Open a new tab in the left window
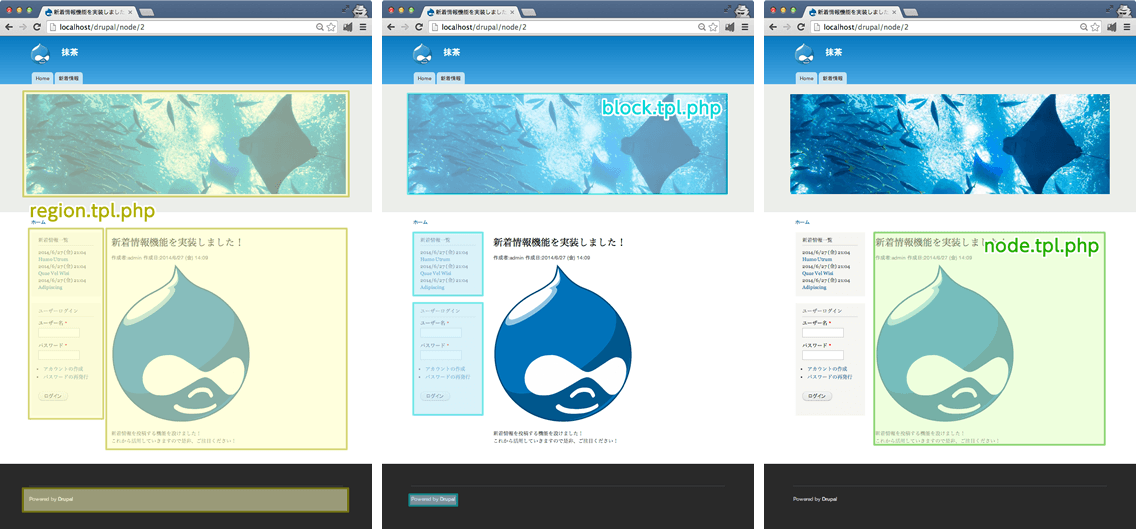 pyautogui.click(x=146, y=12)
